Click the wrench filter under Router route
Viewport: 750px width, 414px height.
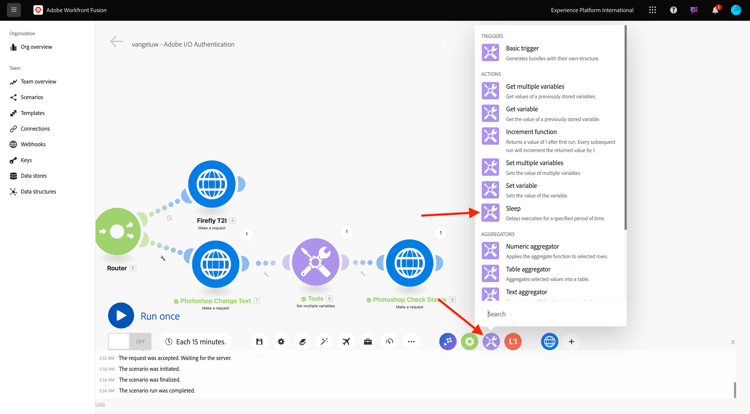[163, 258]
